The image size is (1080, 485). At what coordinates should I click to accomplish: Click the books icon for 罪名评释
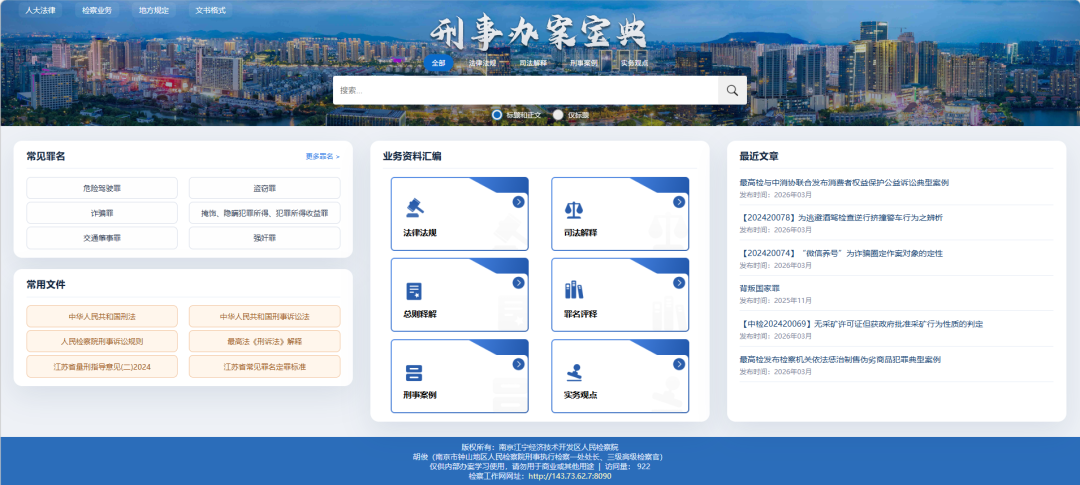(x=574, y=290)
